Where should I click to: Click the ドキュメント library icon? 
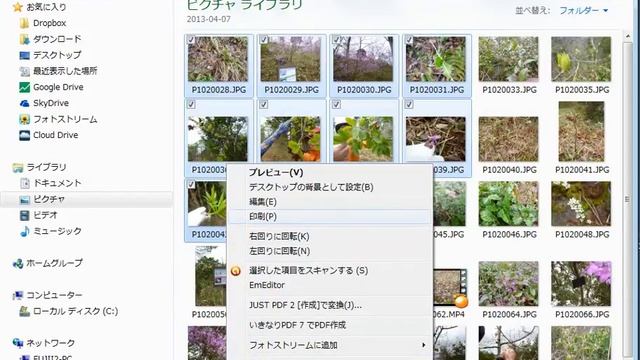[x=24, y=183]
